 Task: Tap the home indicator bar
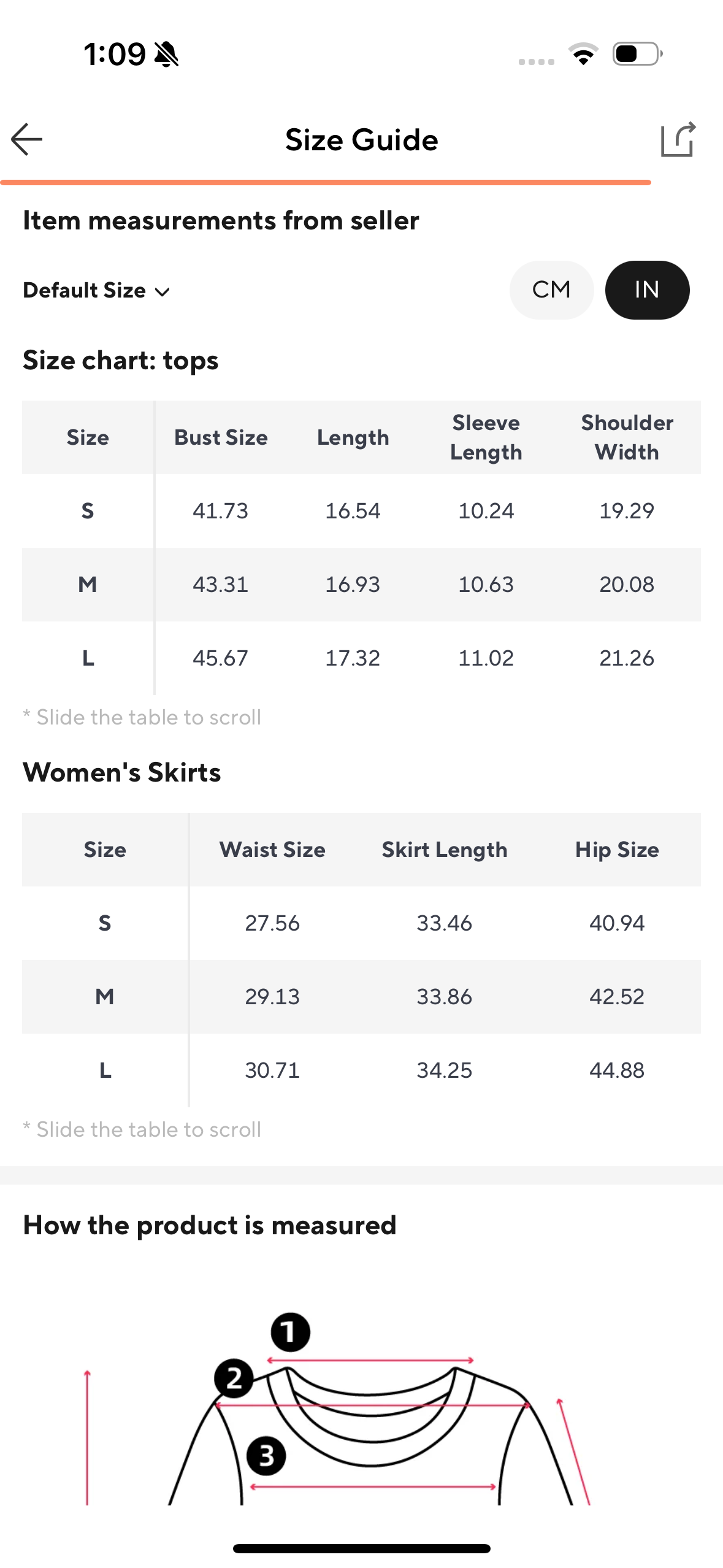point(361,1548)
